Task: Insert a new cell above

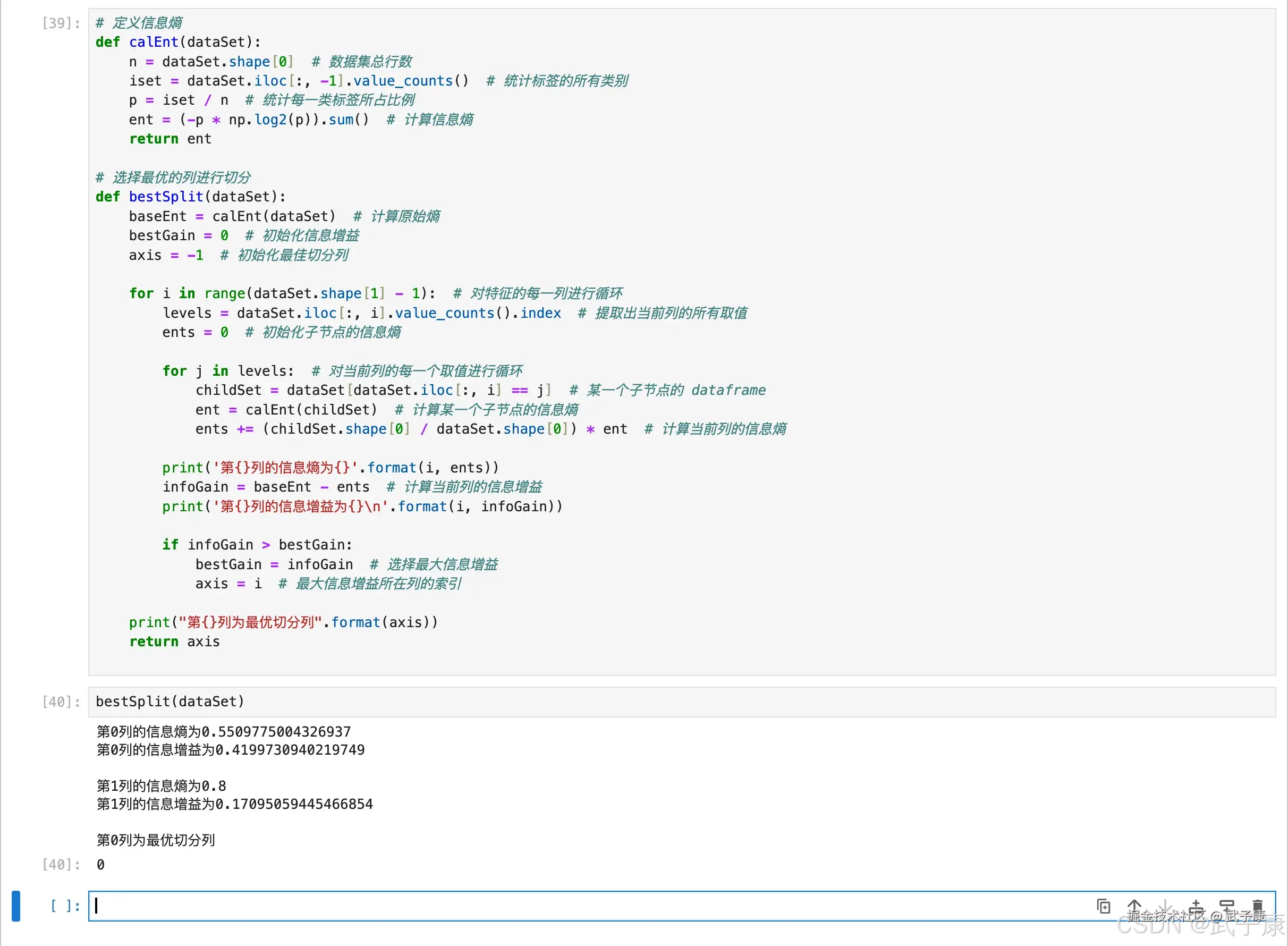Action: pos(1196,906)
